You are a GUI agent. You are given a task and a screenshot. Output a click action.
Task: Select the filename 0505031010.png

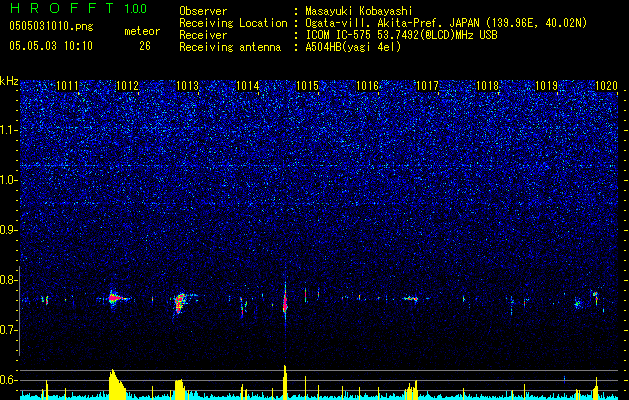click(51, 26)
